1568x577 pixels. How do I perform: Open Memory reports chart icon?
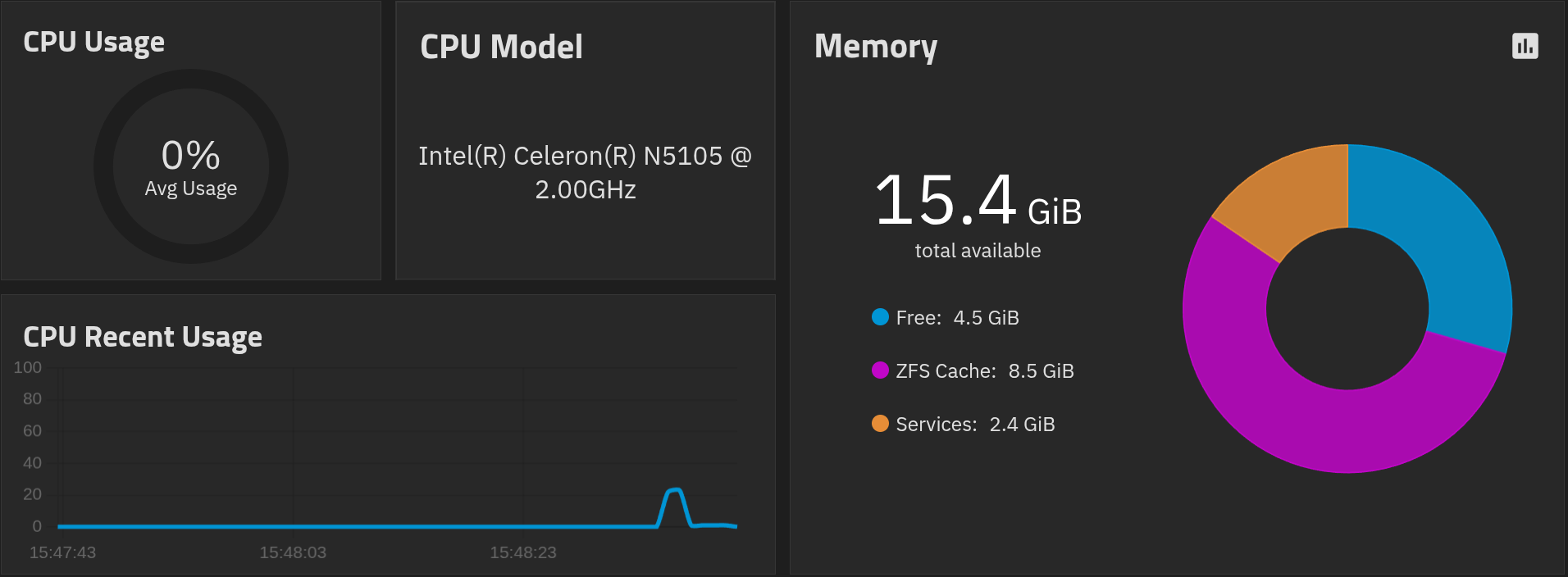[1525, 46]
